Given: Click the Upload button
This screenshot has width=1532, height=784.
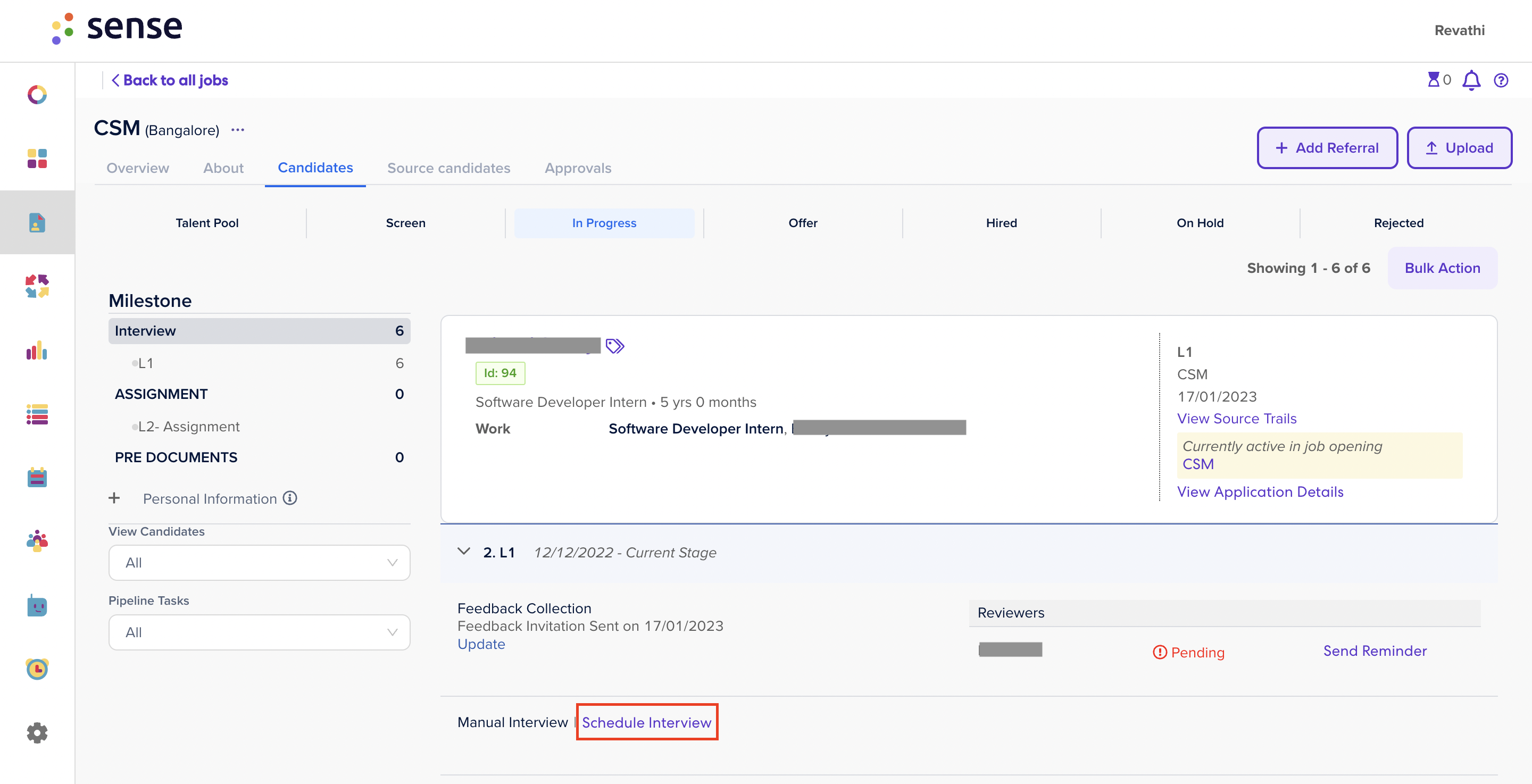Looking at the screenshot, I should [x=1460, y=148].
